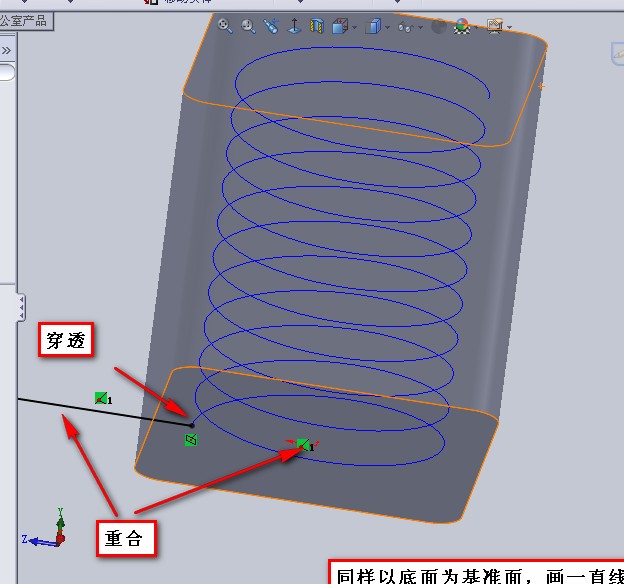The width and height of the screenshot is (624, 584).
Task: Expand the View Settings dropdown arrow
Action: (x=509, y=28)
